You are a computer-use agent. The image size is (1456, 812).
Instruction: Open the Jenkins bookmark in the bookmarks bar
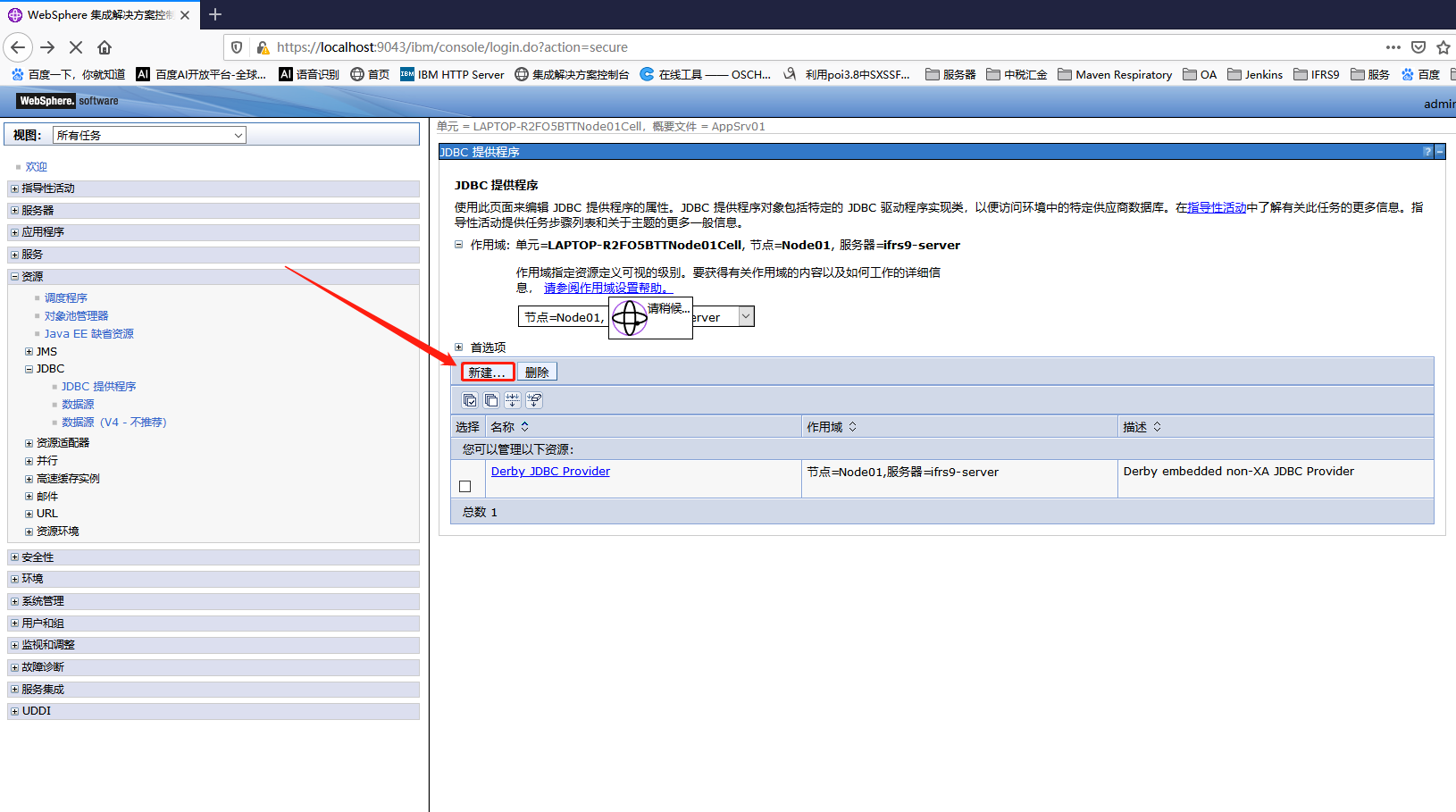tap(1256, 74)
